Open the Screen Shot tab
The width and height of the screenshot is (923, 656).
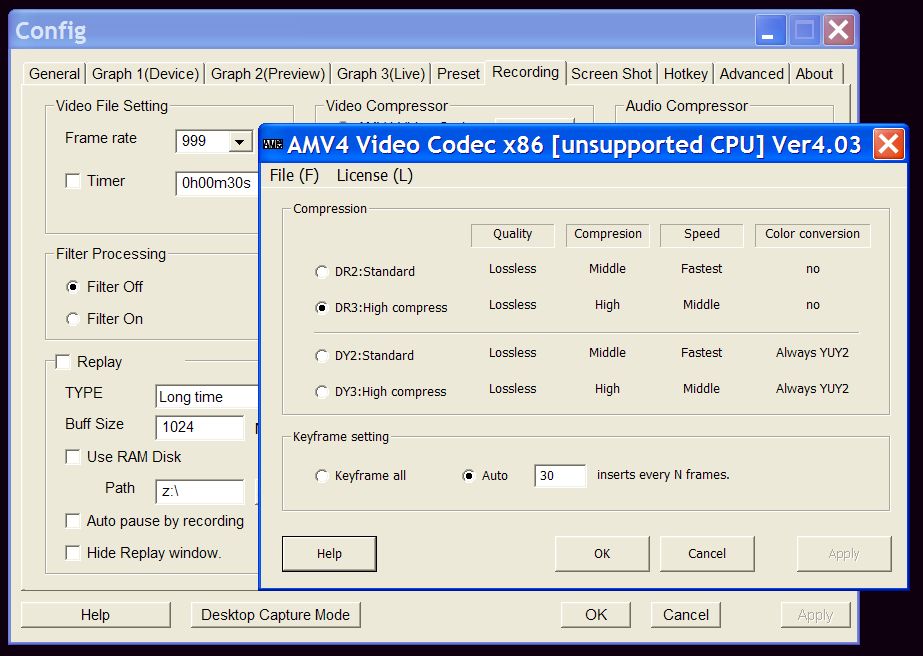611,74
